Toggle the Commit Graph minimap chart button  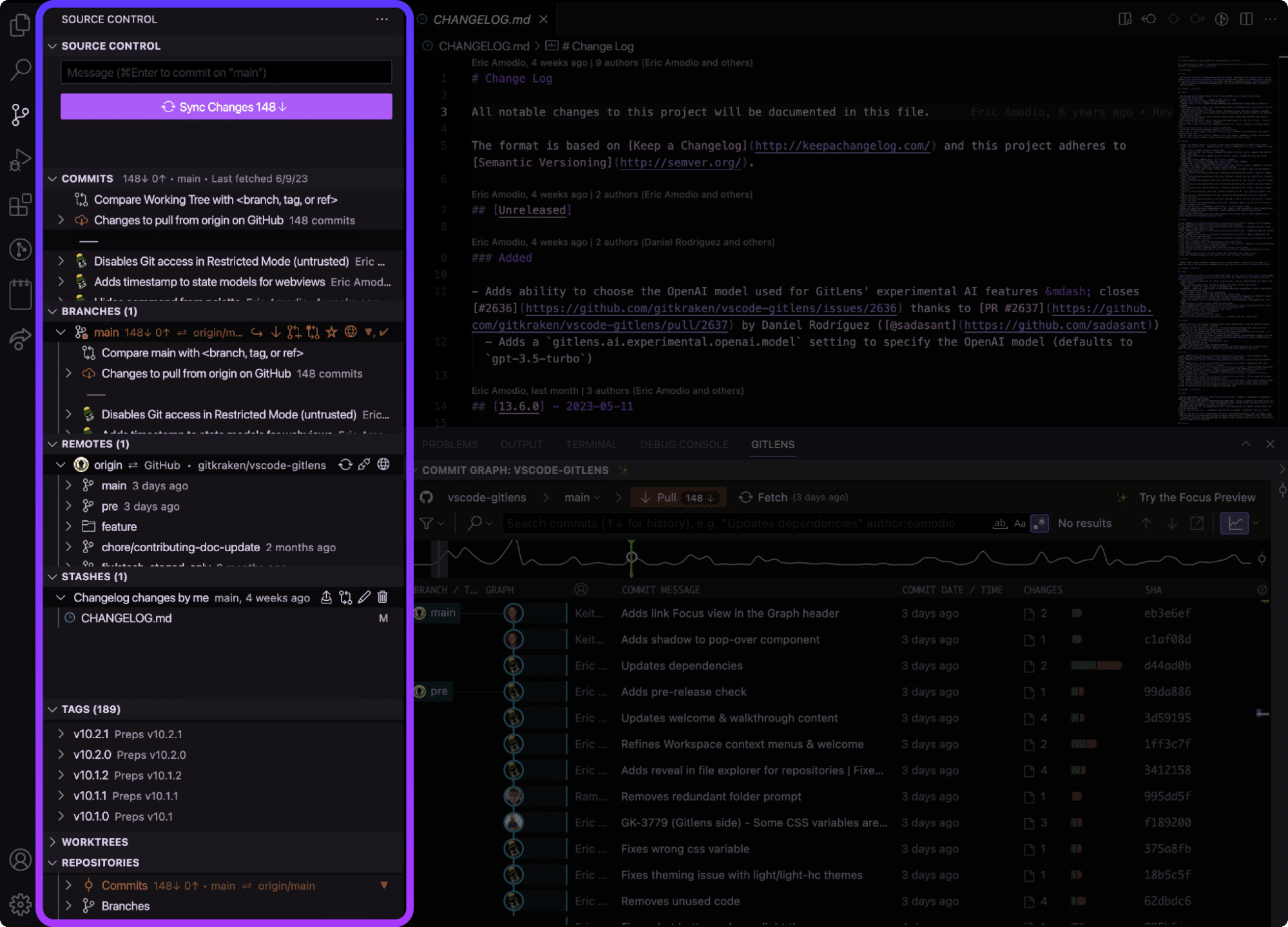(x=1235, y=523)
